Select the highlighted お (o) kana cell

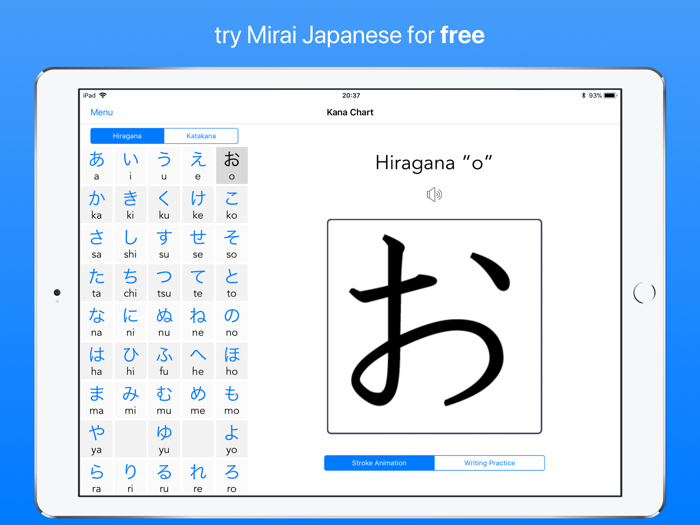232,166
